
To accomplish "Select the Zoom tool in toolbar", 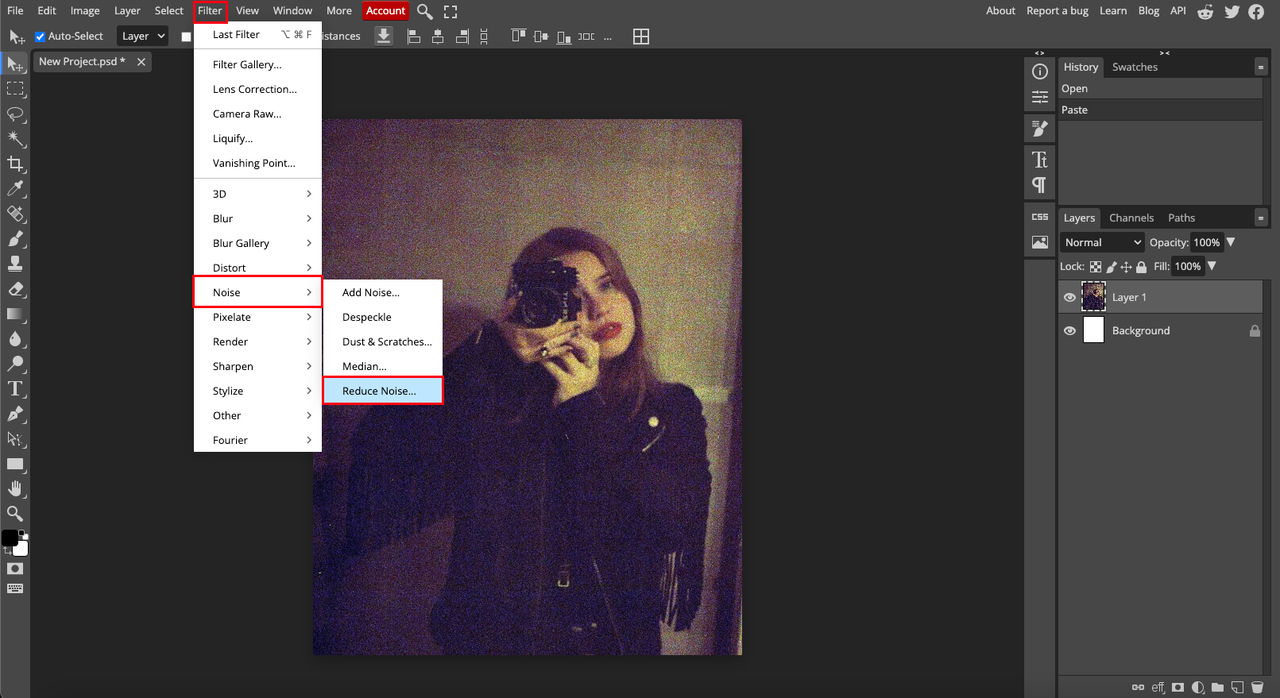I will (x=15, y=514).
